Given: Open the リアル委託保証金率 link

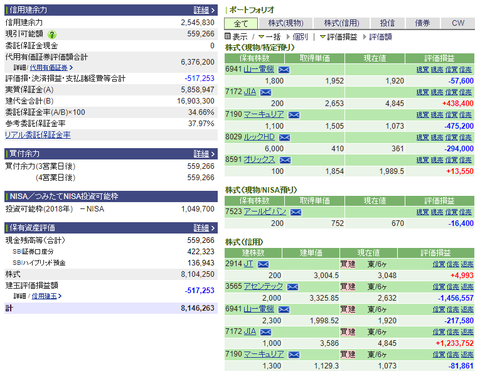Looking at the screenshot, I should [38, 135].
